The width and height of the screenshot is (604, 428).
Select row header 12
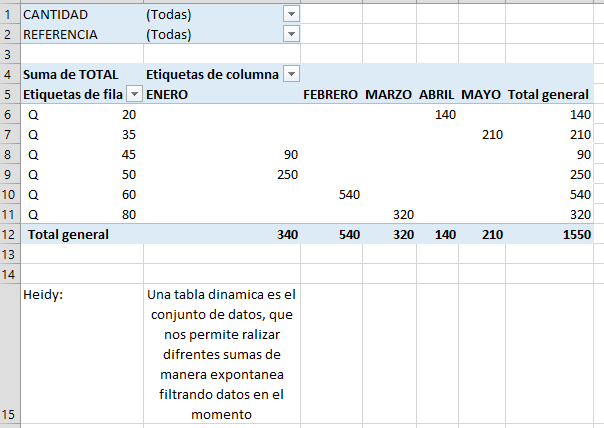(10, 235)
